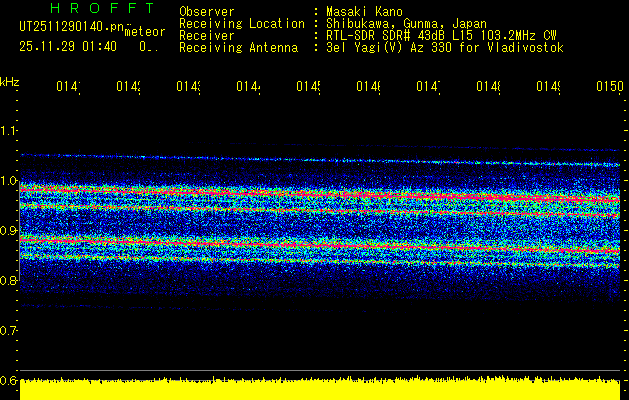Image resolution: width=629 pixels, height=400 pixels.
Task: Go to the 0150 time marker
Action: (x=608, y=87)
